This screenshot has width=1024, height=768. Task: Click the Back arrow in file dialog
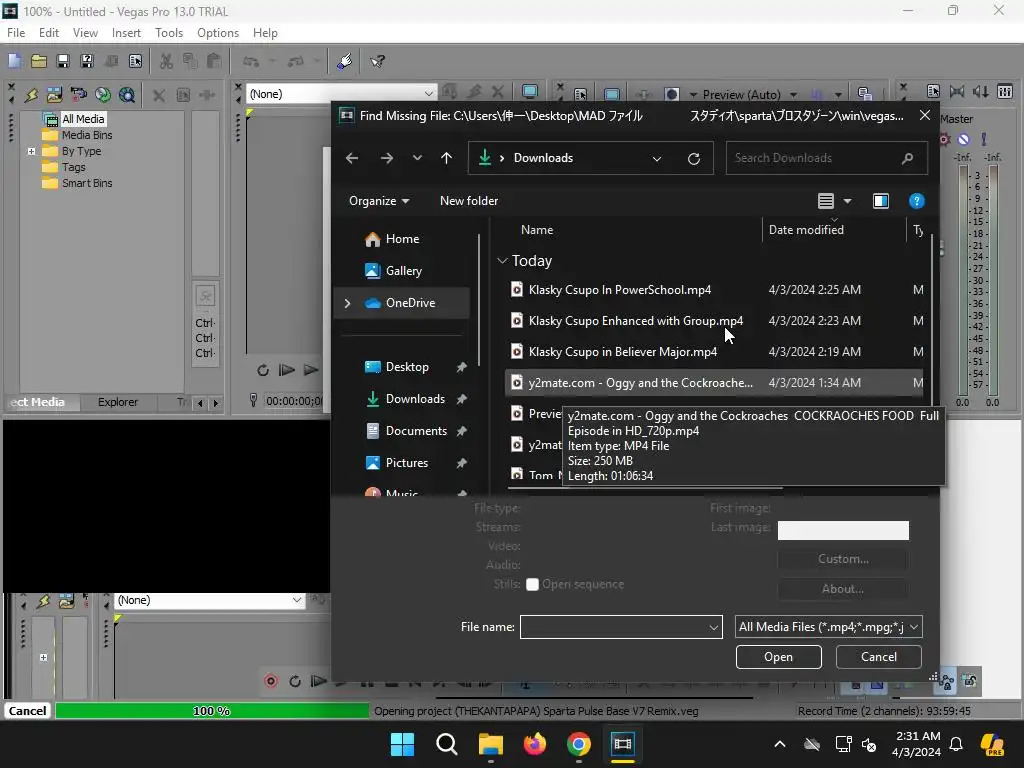351,158
